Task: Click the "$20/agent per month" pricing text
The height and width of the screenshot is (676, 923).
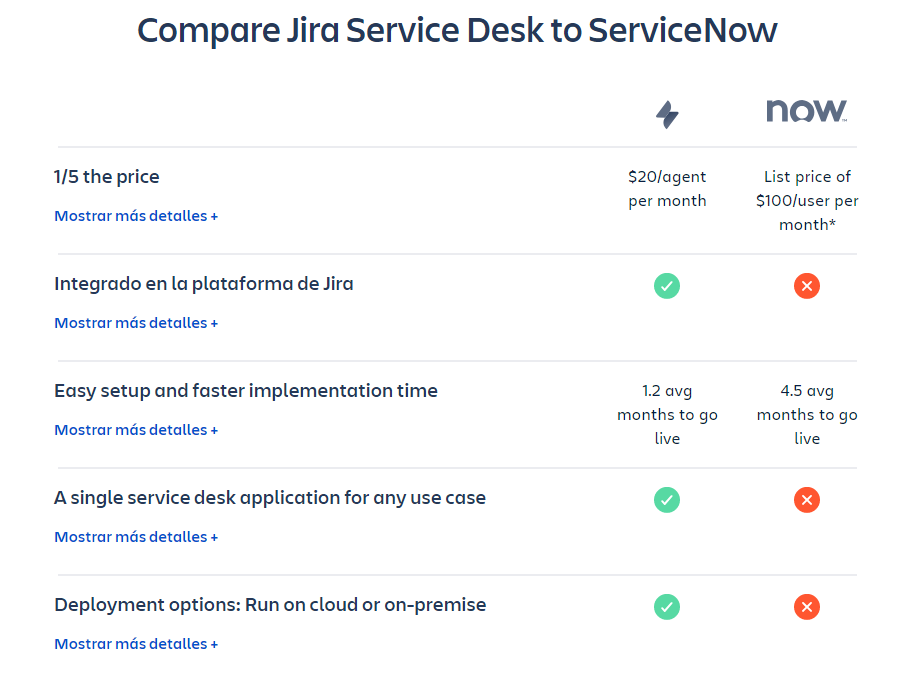Action: pos(666,188)
